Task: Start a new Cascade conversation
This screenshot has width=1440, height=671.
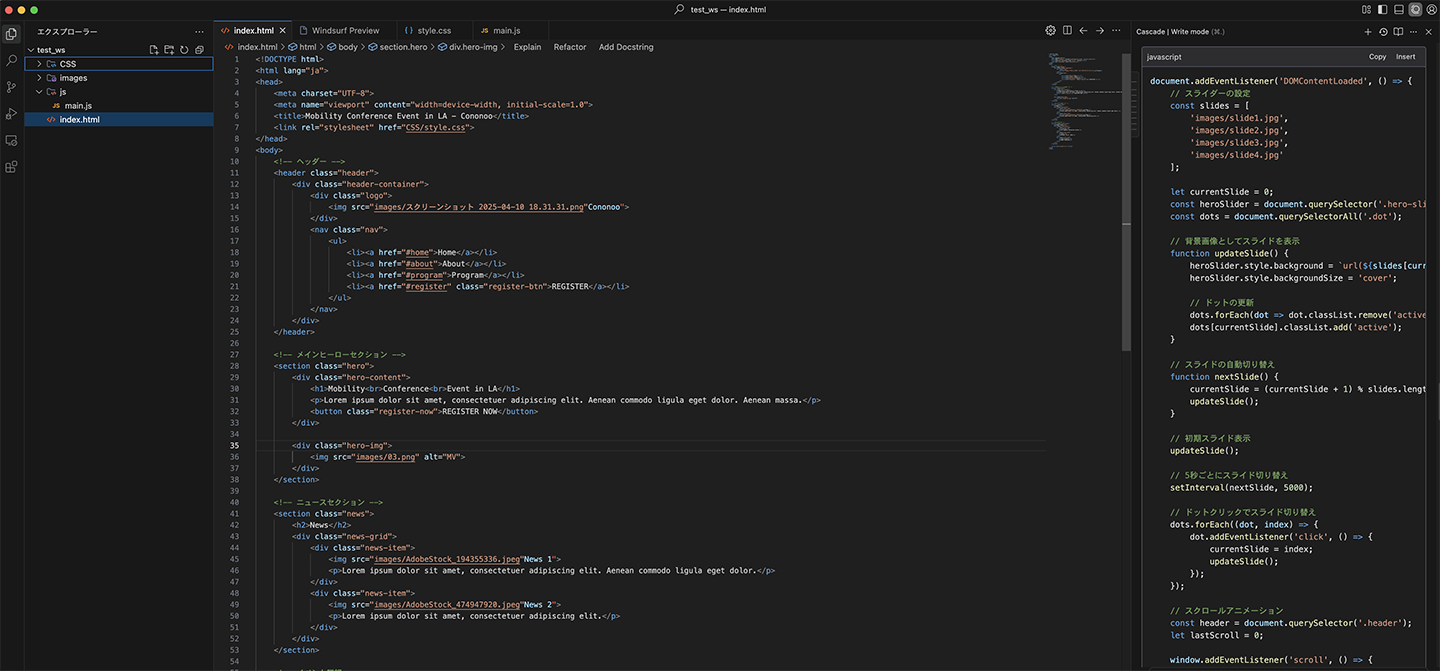Action: tap(1368, 32)
